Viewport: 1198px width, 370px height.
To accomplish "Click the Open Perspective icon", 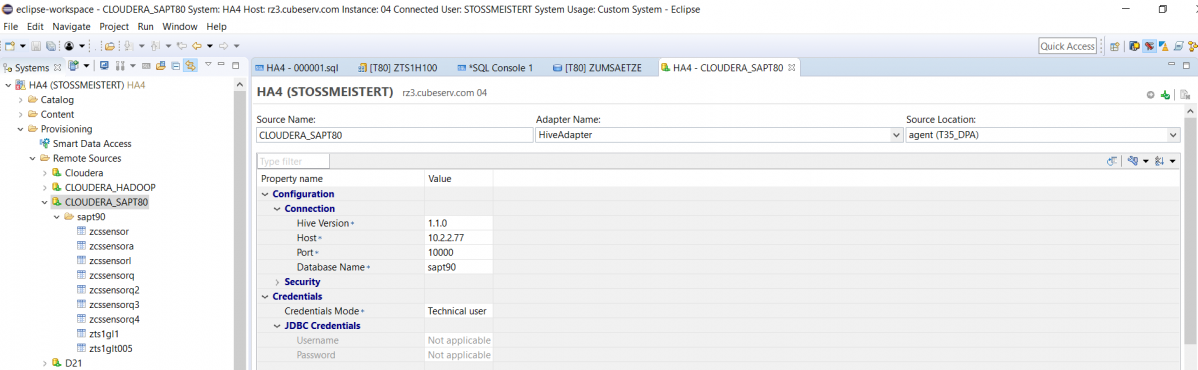I will 1115,46.
